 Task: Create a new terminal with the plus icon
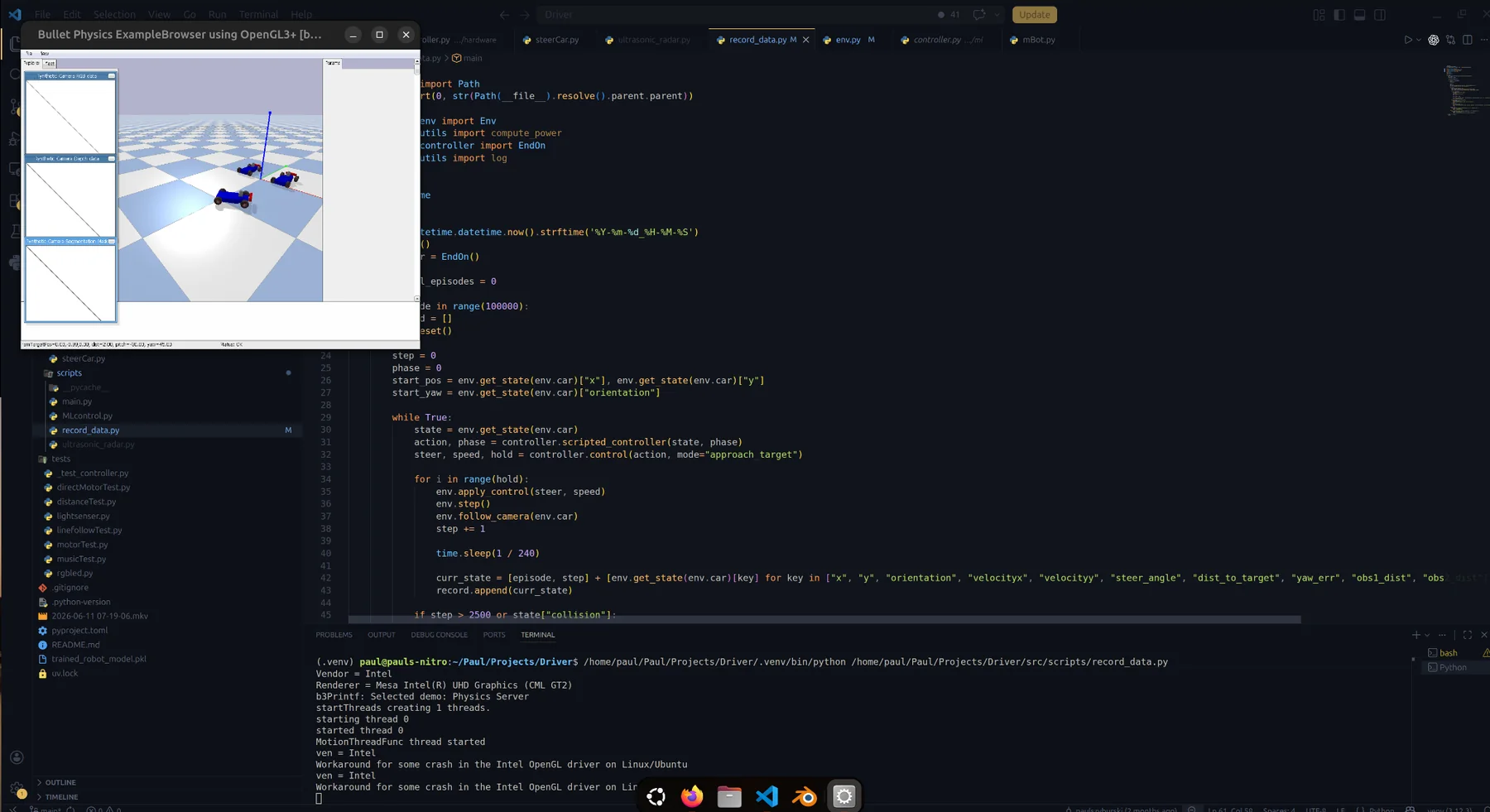coord(1415,635)
